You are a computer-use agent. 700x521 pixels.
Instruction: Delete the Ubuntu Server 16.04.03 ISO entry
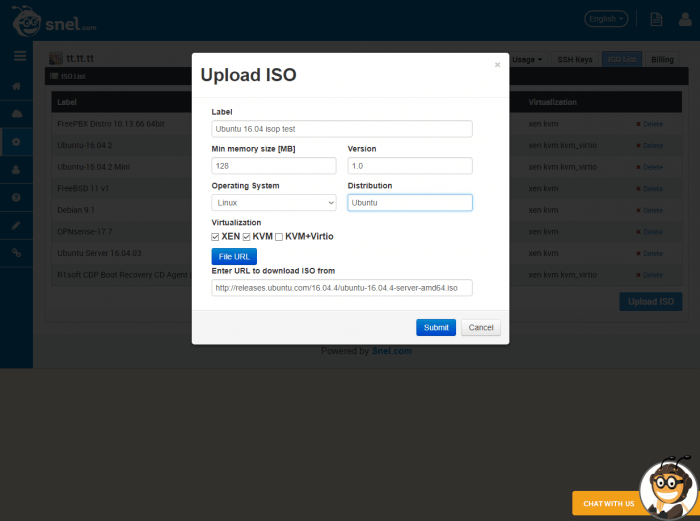(x=649, y=253)
